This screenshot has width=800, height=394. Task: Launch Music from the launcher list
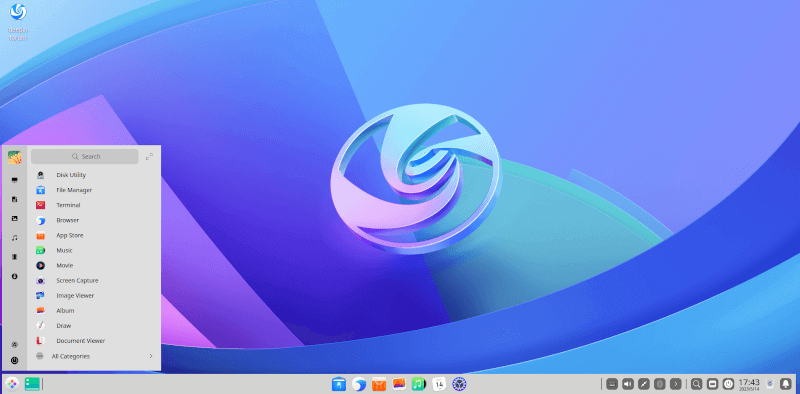pyautogui.click(x=94, y=251)
